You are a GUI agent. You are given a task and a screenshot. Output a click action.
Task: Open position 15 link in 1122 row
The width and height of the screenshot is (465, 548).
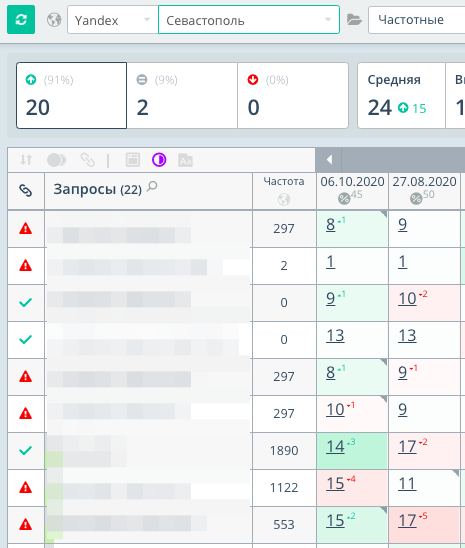tap(335, 484)
